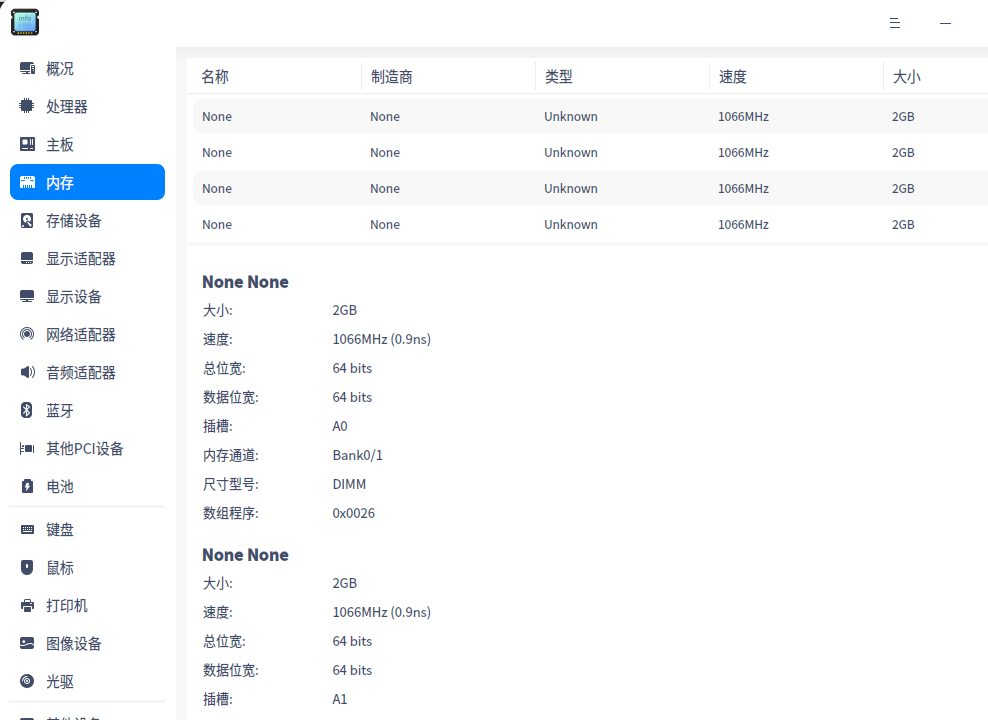Image resolution: width=988 pixels, height=720 pixels.
Task: Select the first memory row in table
Action: [590, 117]
